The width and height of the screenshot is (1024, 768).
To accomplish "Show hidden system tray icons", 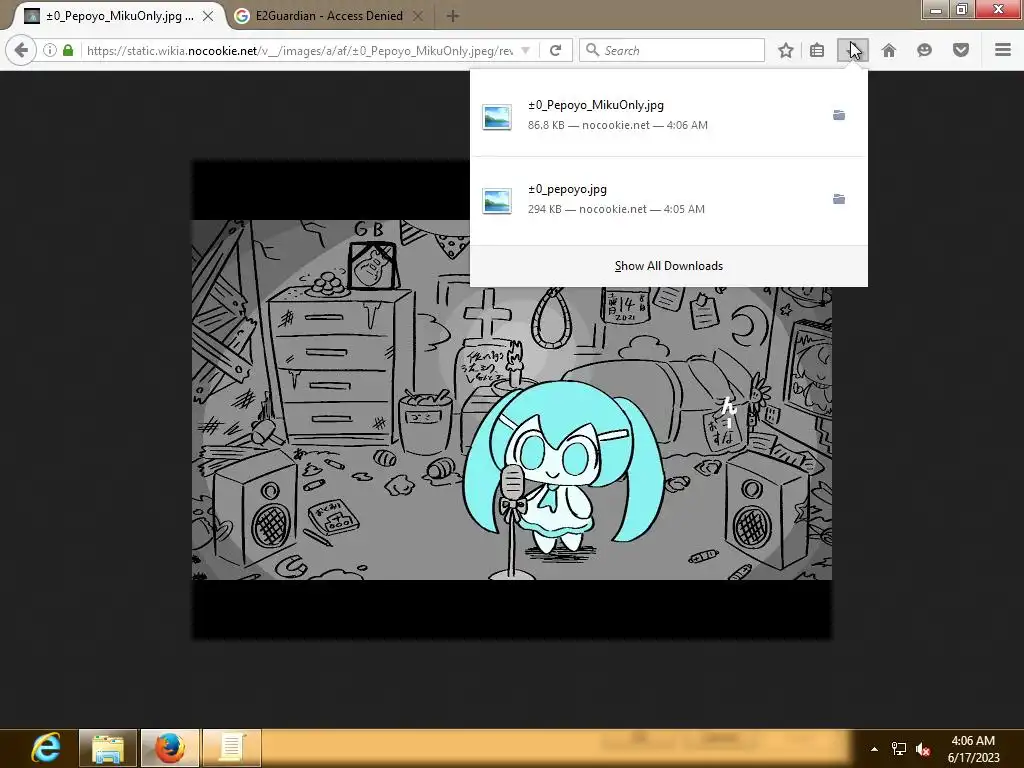I will click(874, 749).
